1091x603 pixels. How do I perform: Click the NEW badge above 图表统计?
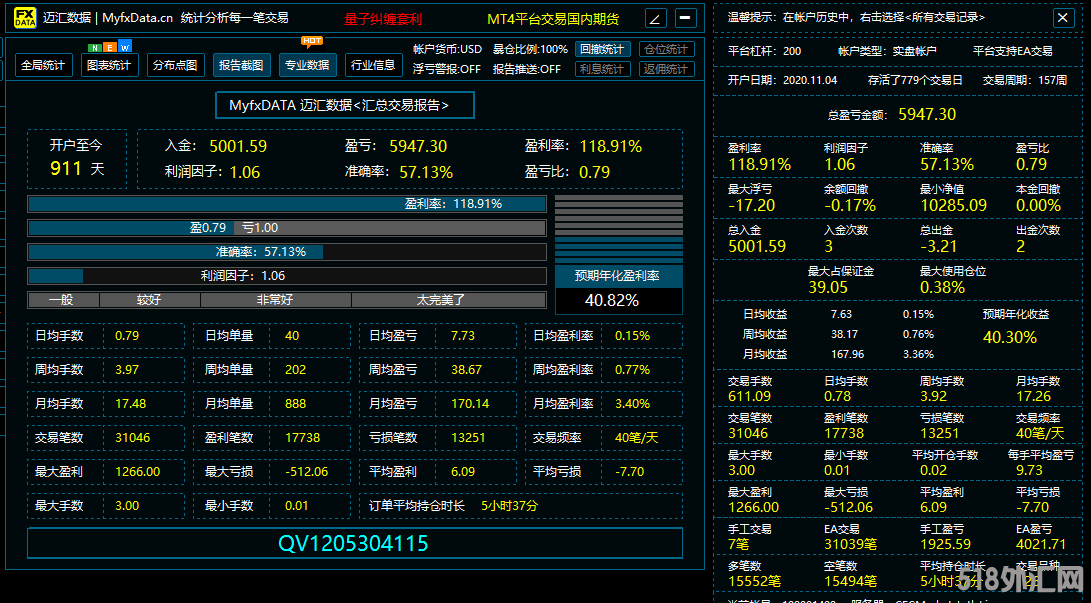point(109,47)
